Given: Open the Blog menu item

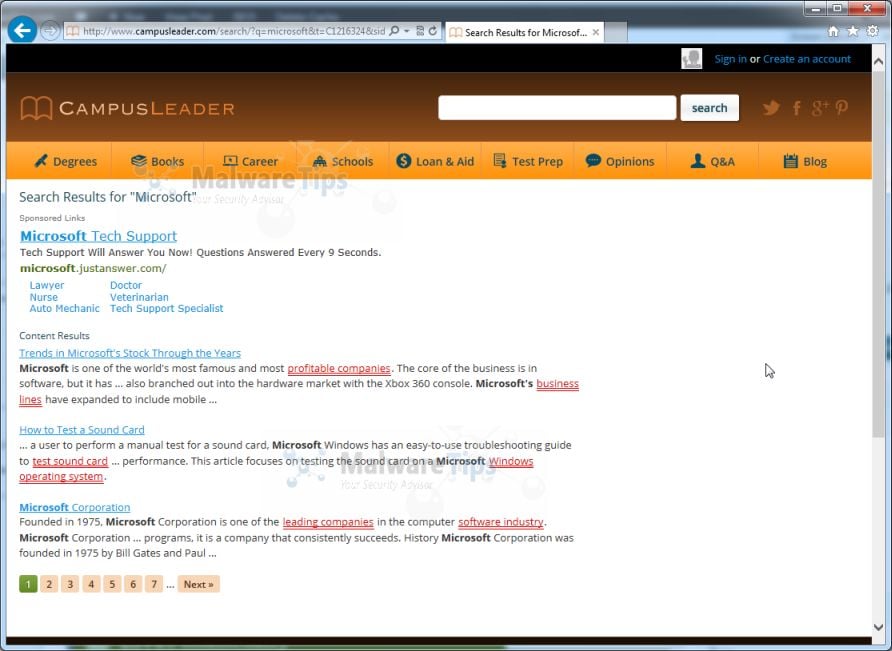Looking at the screenshot, I should click(x=805, y=161).
